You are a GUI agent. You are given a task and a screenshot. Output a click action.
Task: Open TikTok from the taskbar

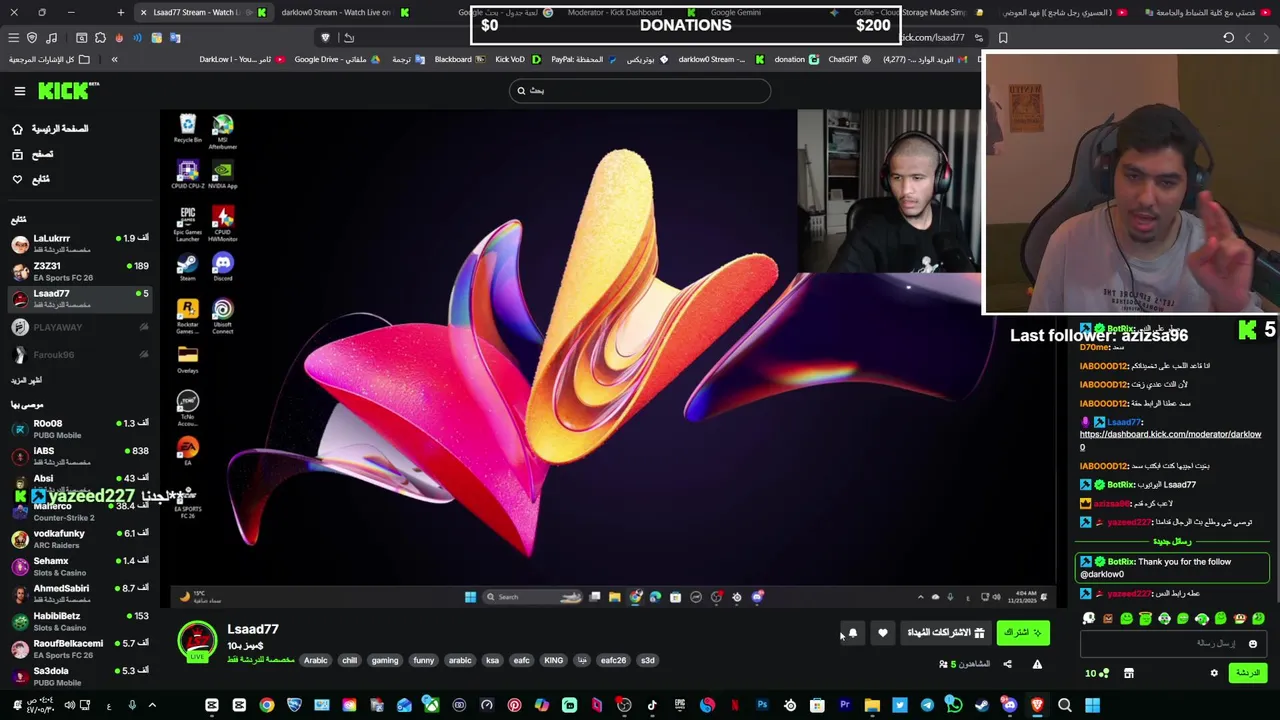click(652, 705)
